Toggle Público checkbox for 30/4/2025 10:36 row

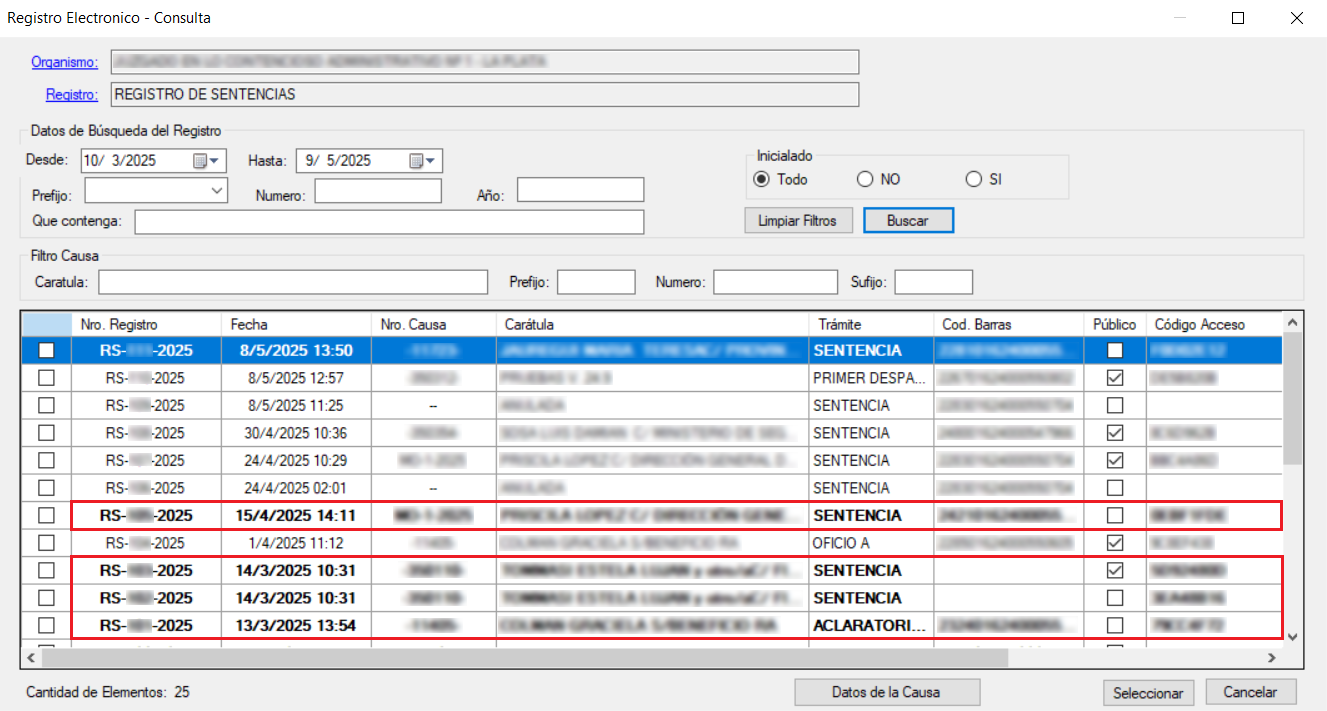click(1115, 433)
